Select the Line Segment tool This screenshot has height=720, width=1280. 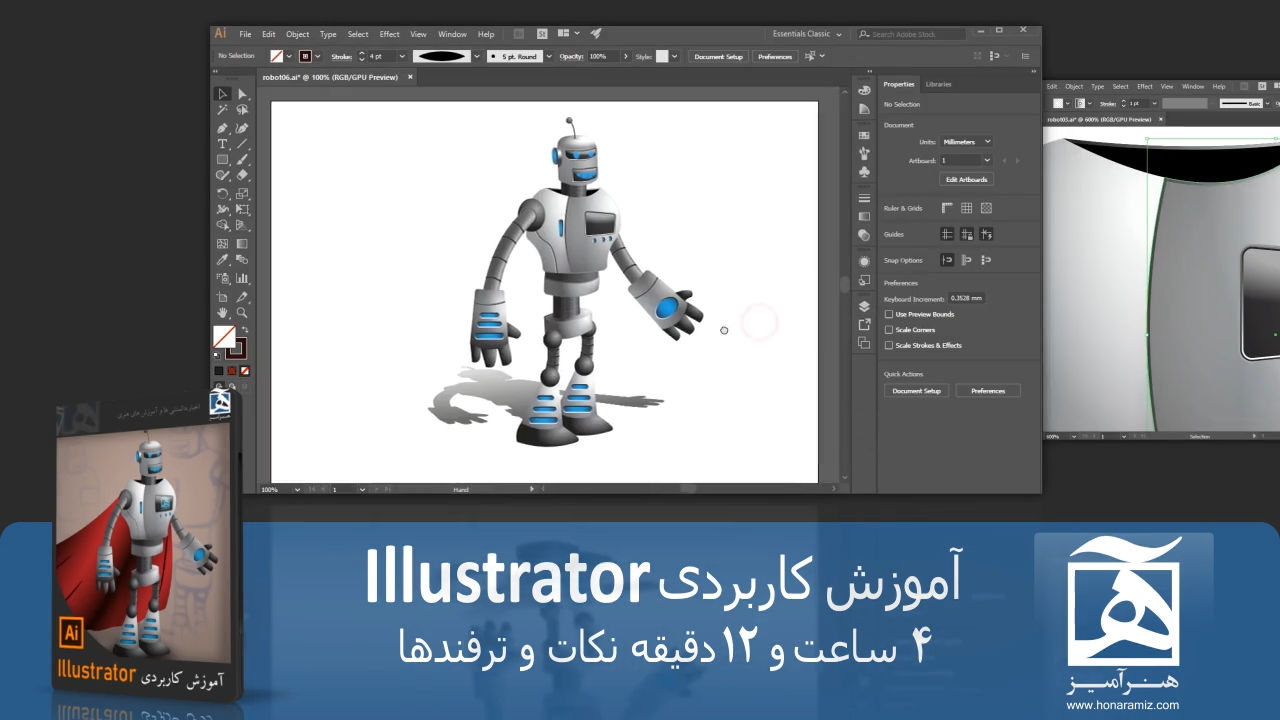pyautogui.click(x=242, y=144)
